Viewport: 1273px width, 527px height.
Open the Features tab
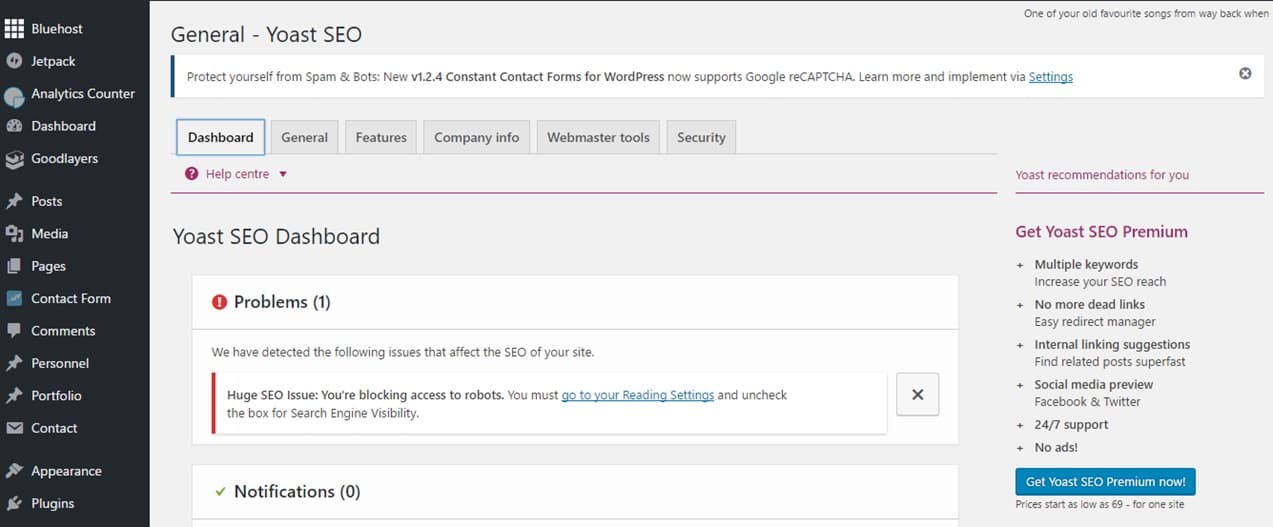381,137
